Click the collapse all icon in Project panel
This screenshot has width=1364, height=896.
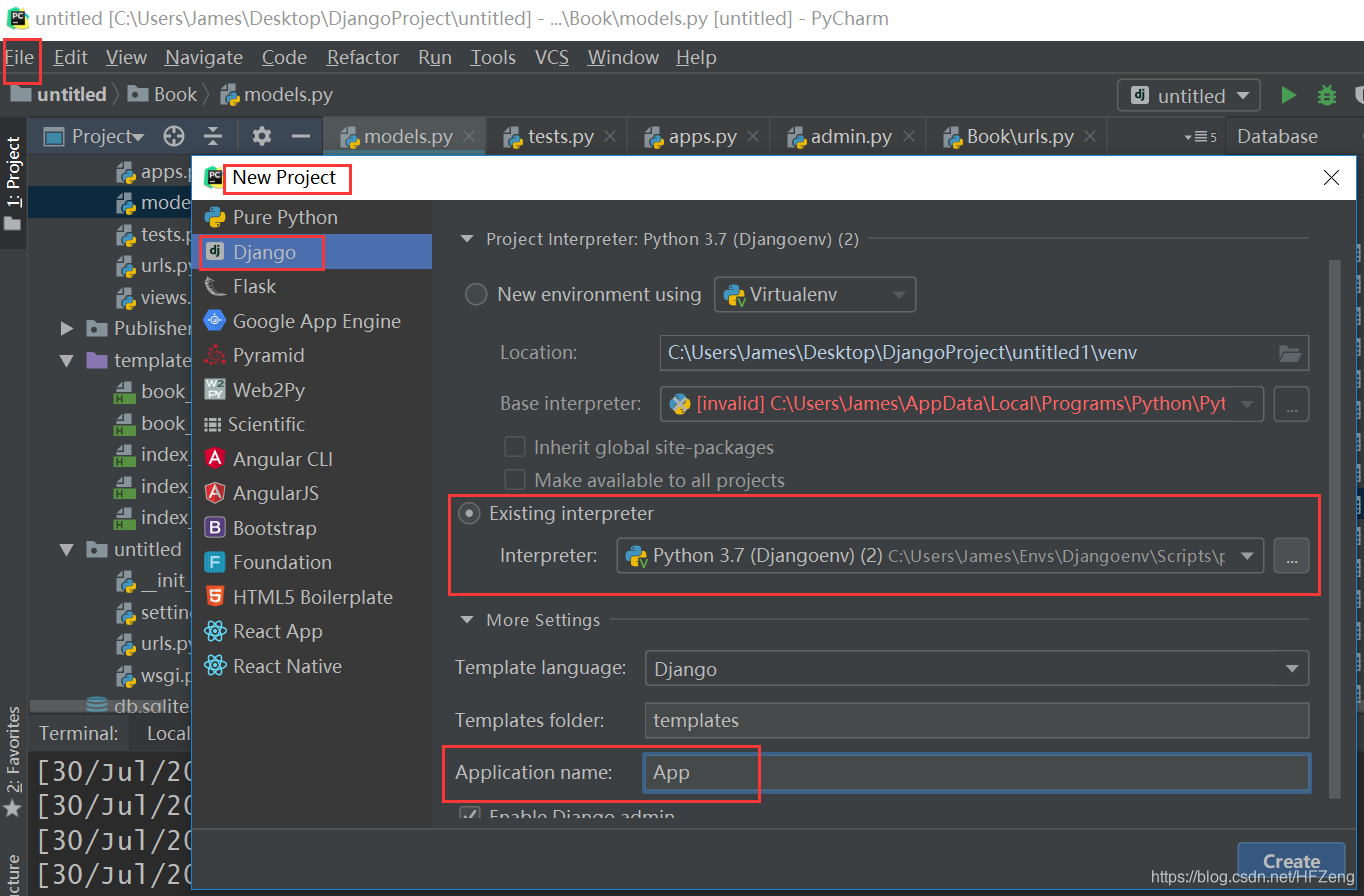click(x=213, y=136)
